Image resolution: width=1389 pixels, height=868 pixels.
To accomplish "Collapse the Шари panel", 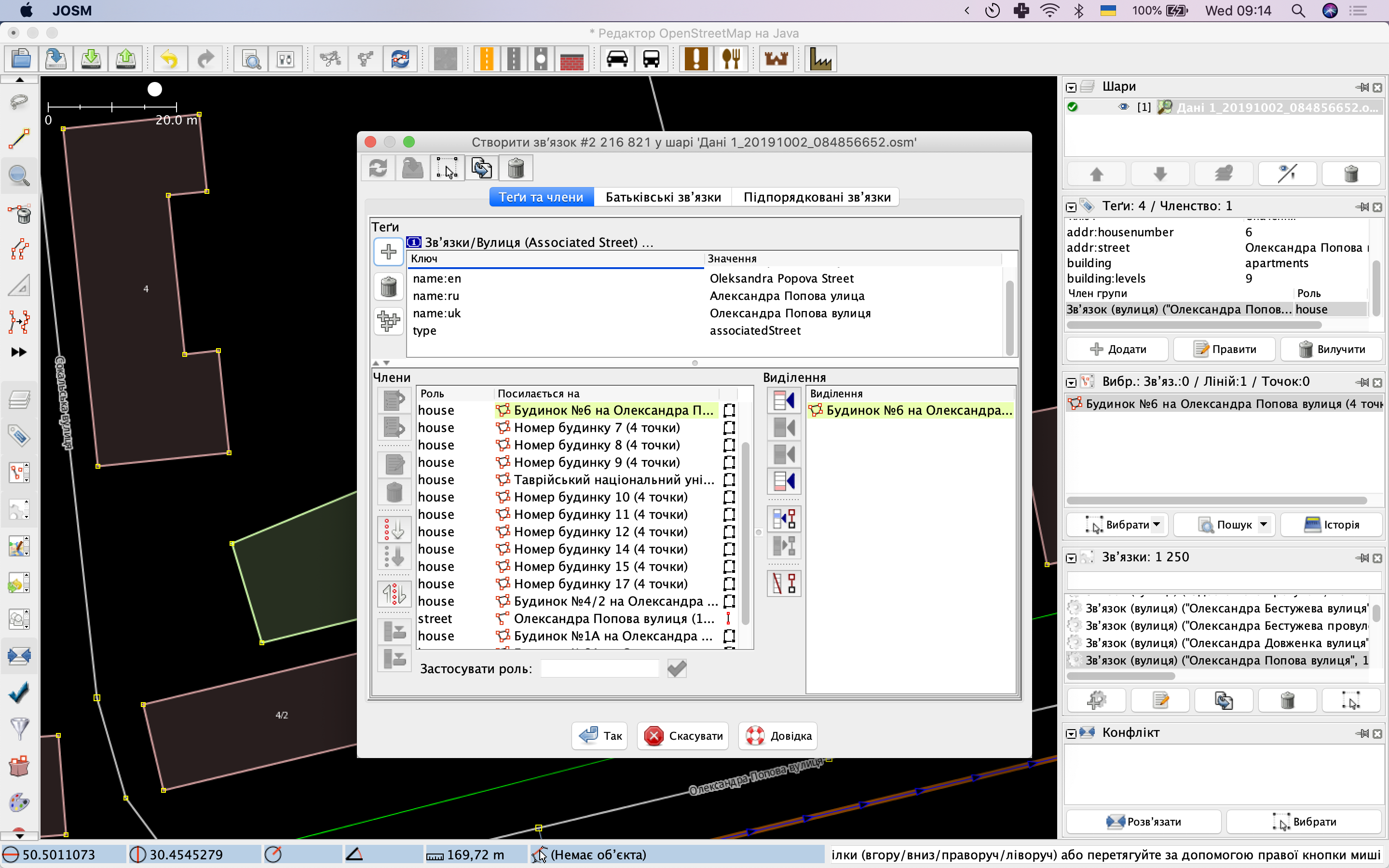I will coord(1071,87).
